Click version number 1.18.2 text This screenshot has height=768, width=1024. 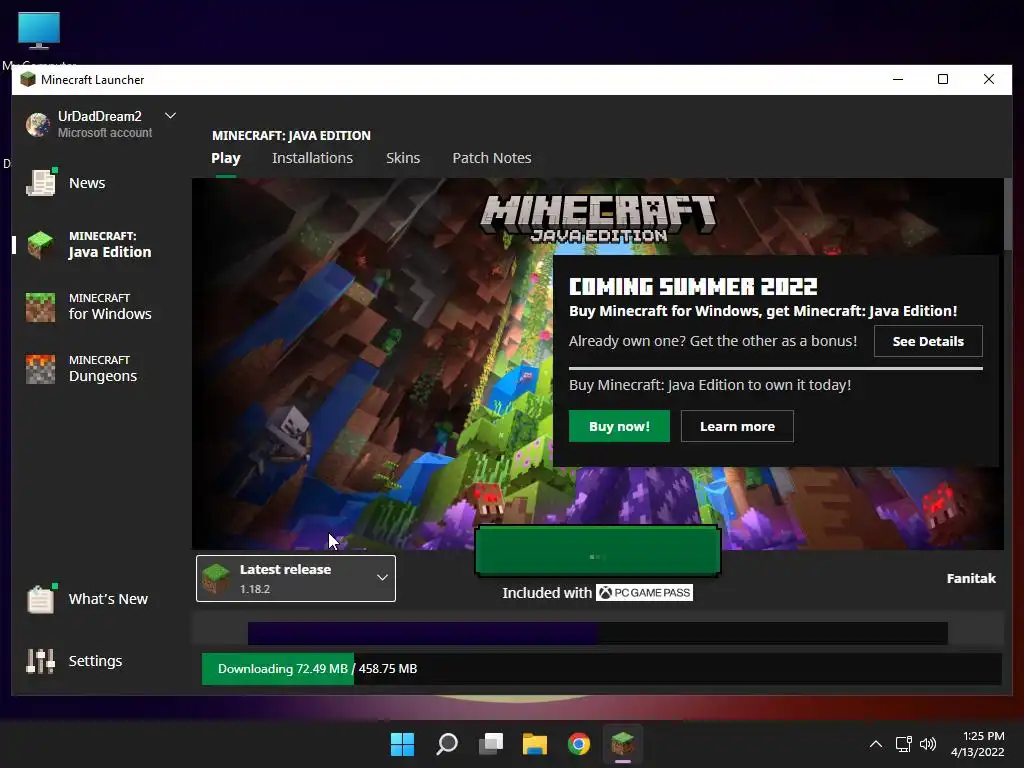[x=255, y=589]
